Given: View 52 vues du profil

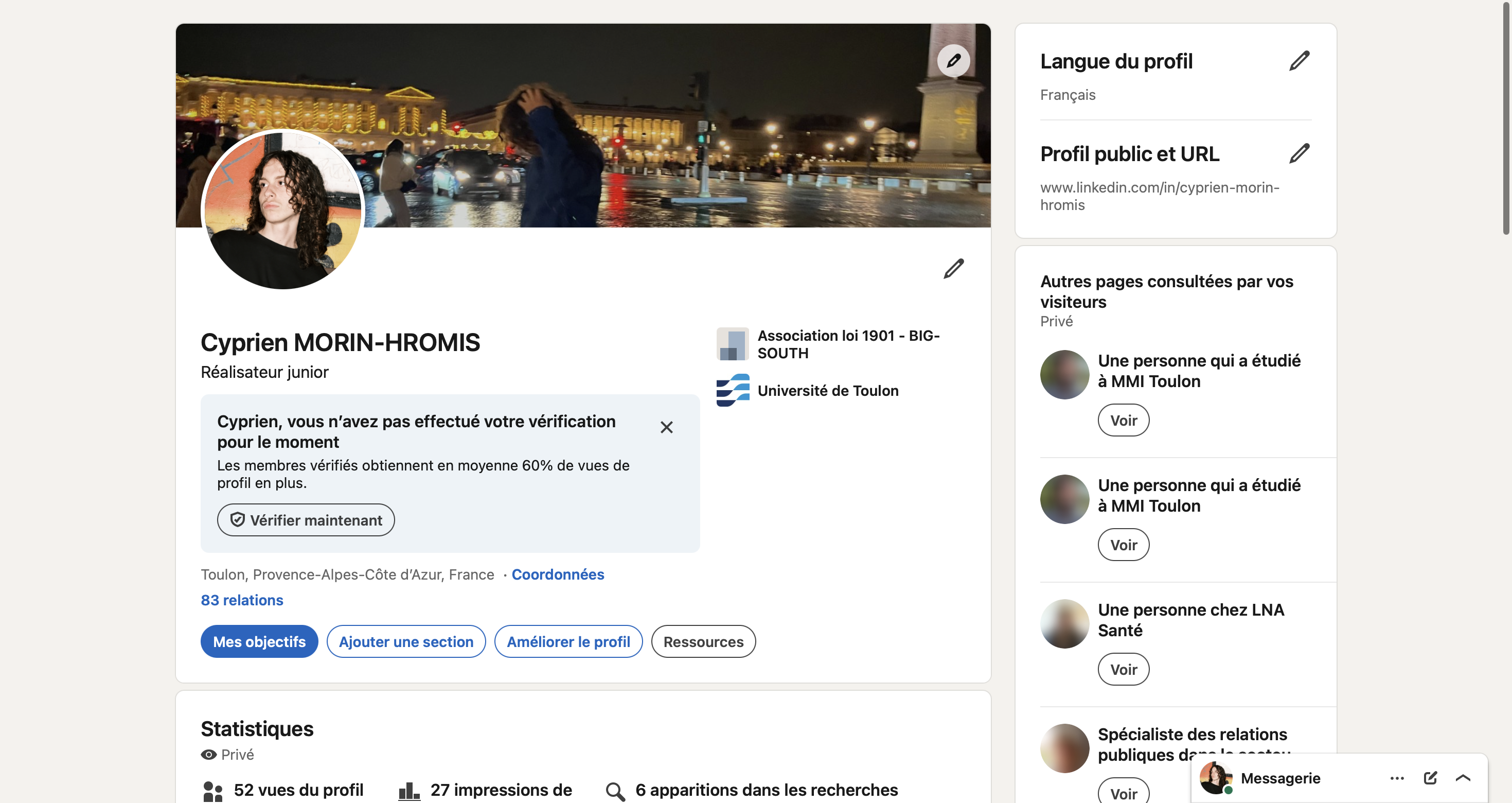Looking at the screenshot, I should pyautogui.click(x=298, y=790).
